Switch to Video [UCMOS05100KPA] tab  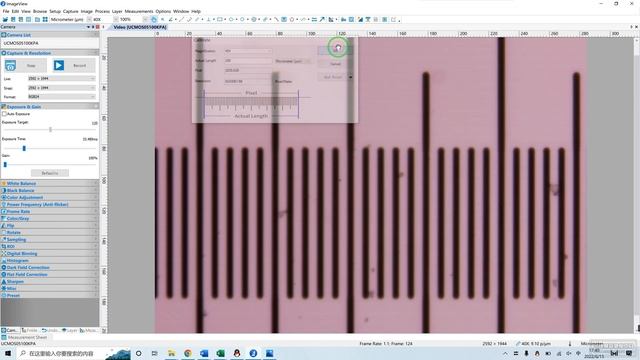tap(140, 27)
